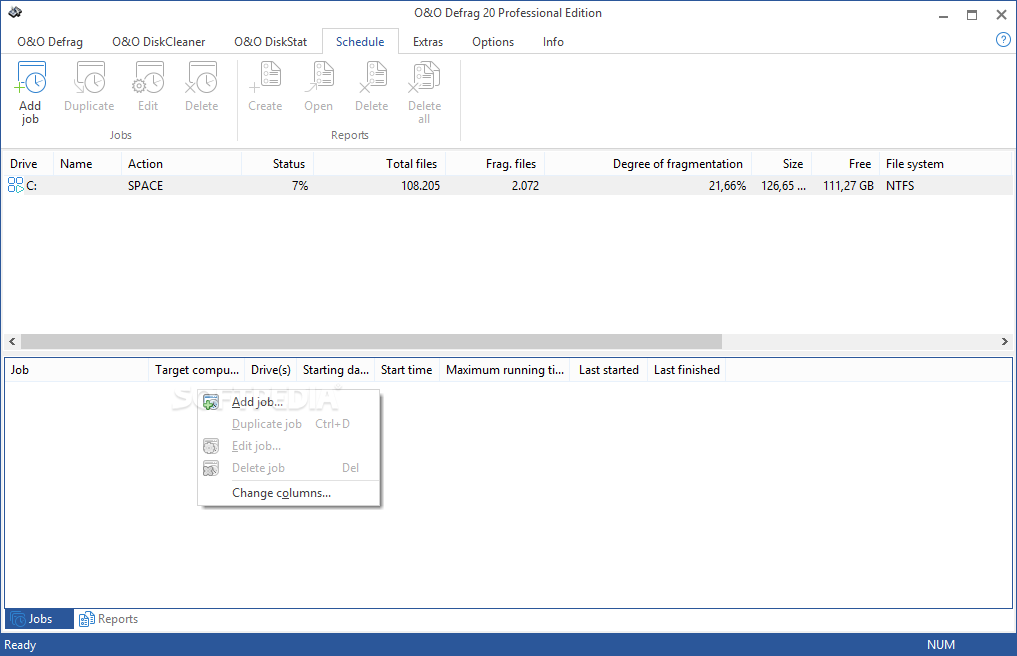Click the Create report icon
The width and height of the screenshot is (1017, 656).
(265, 79)
